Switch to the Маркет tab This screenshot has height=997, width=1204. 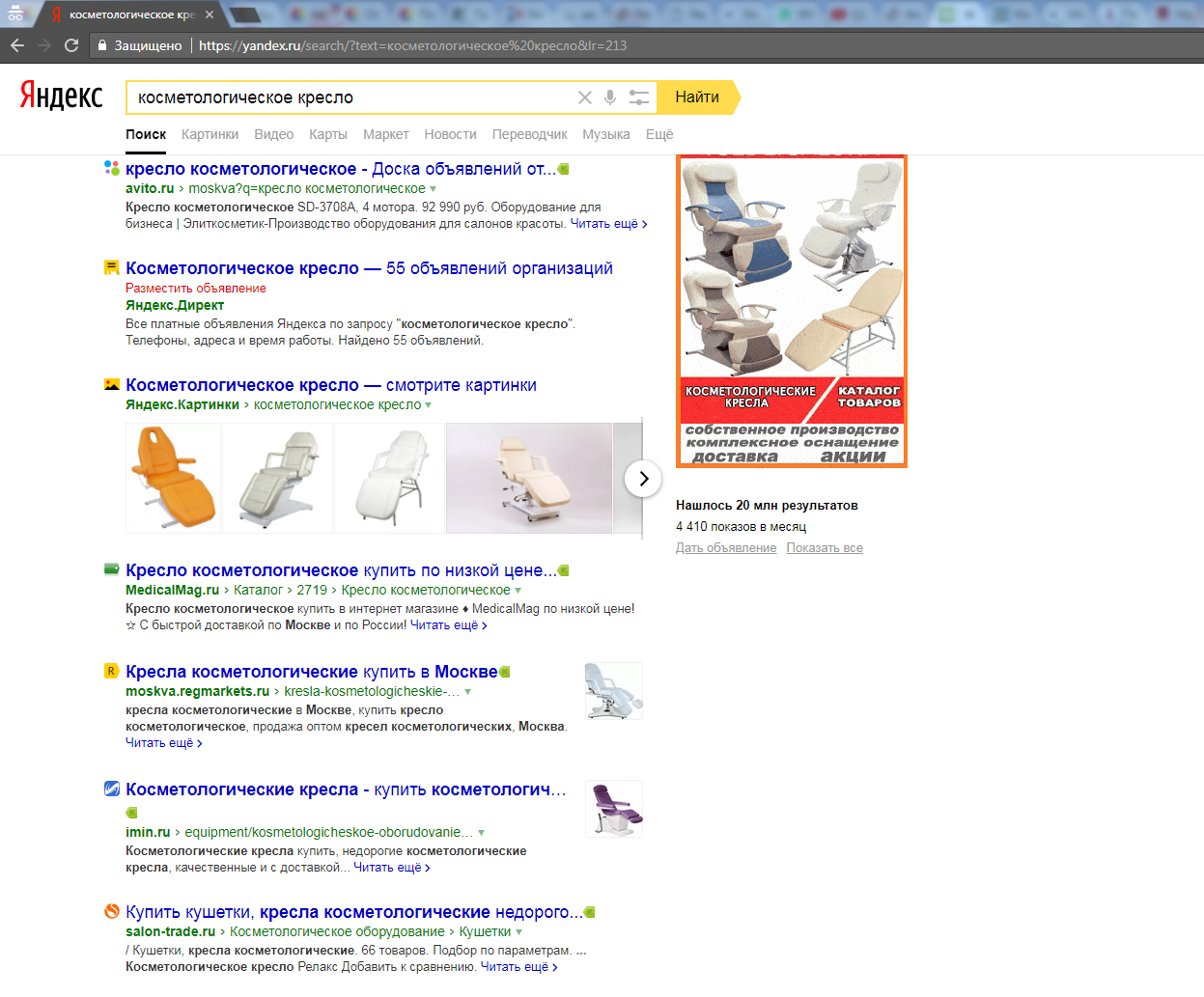[x=386, y=134]
